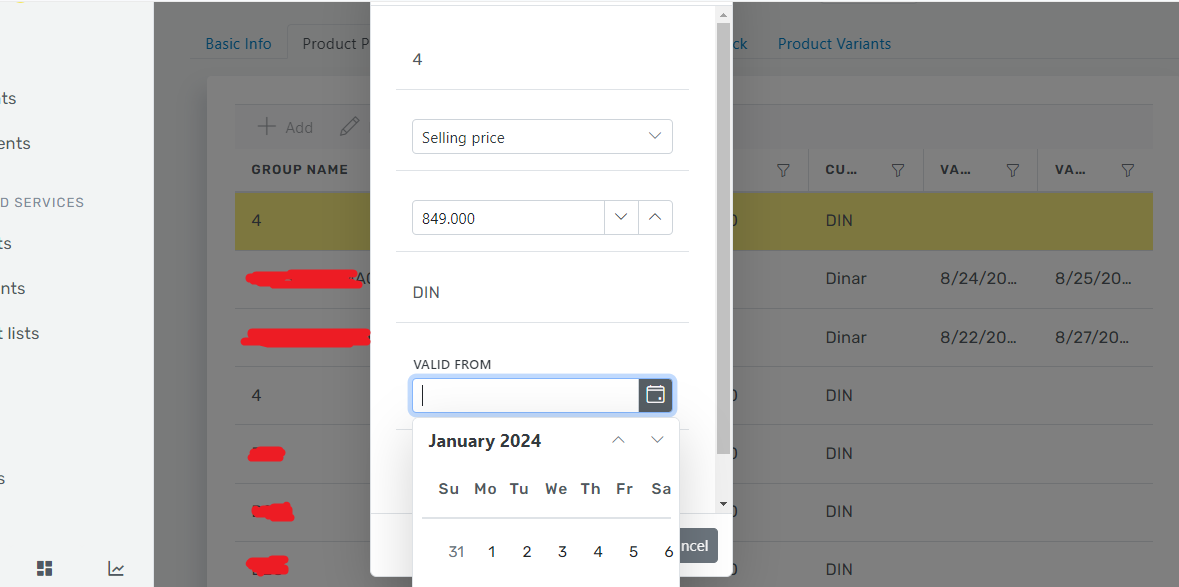Click the scrollbar down arrow in dialog
The image size is (1179, 587).
[724, 503]
